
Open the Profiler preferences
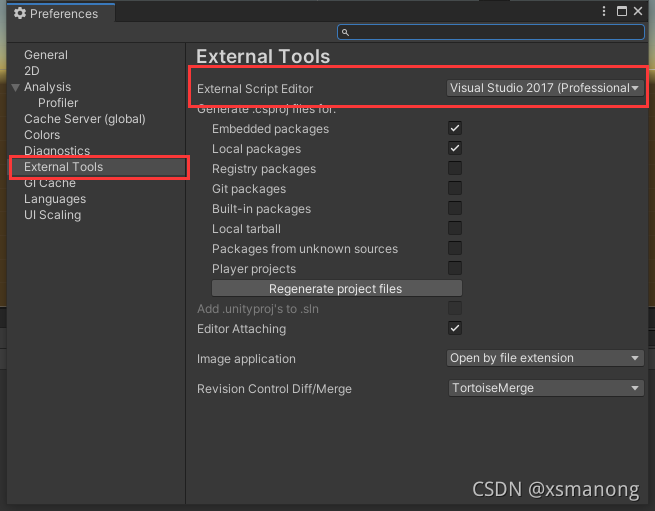pyautogui.click(x=58, y=103)
